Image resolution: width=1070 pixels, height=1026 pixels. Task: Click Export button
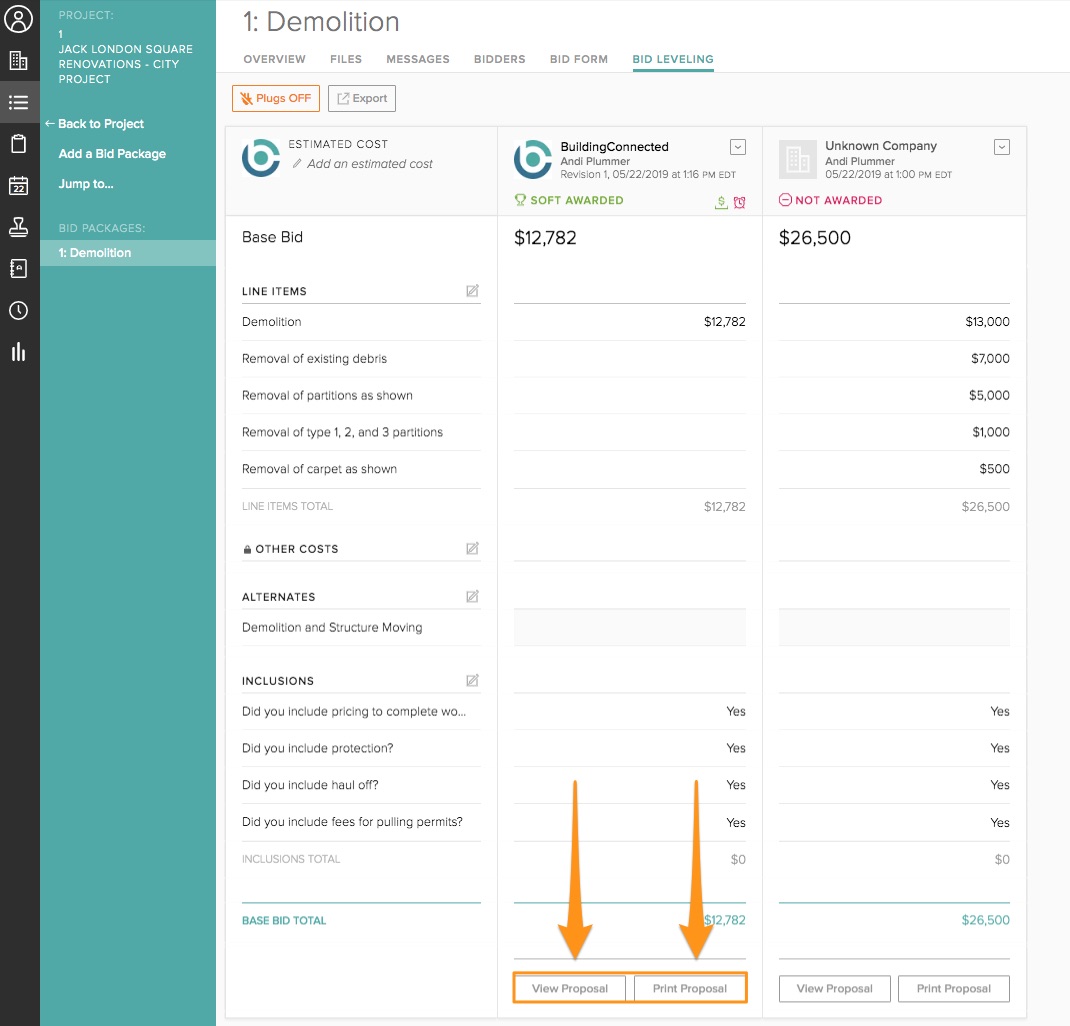(x=362, y=98)
